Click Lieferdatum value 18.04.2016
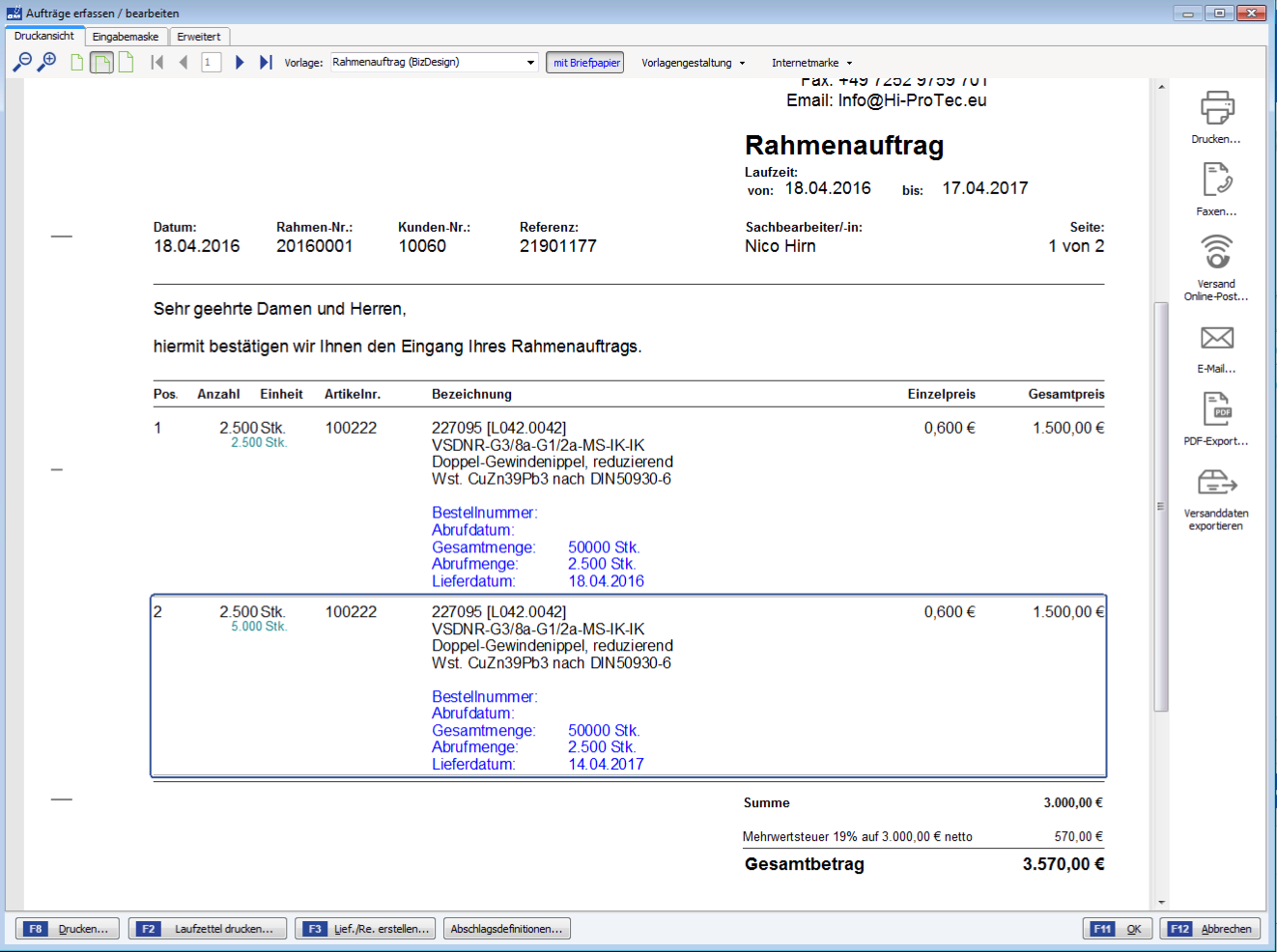The height and width of the screenshot is (952, 1277). coord(606,581)
